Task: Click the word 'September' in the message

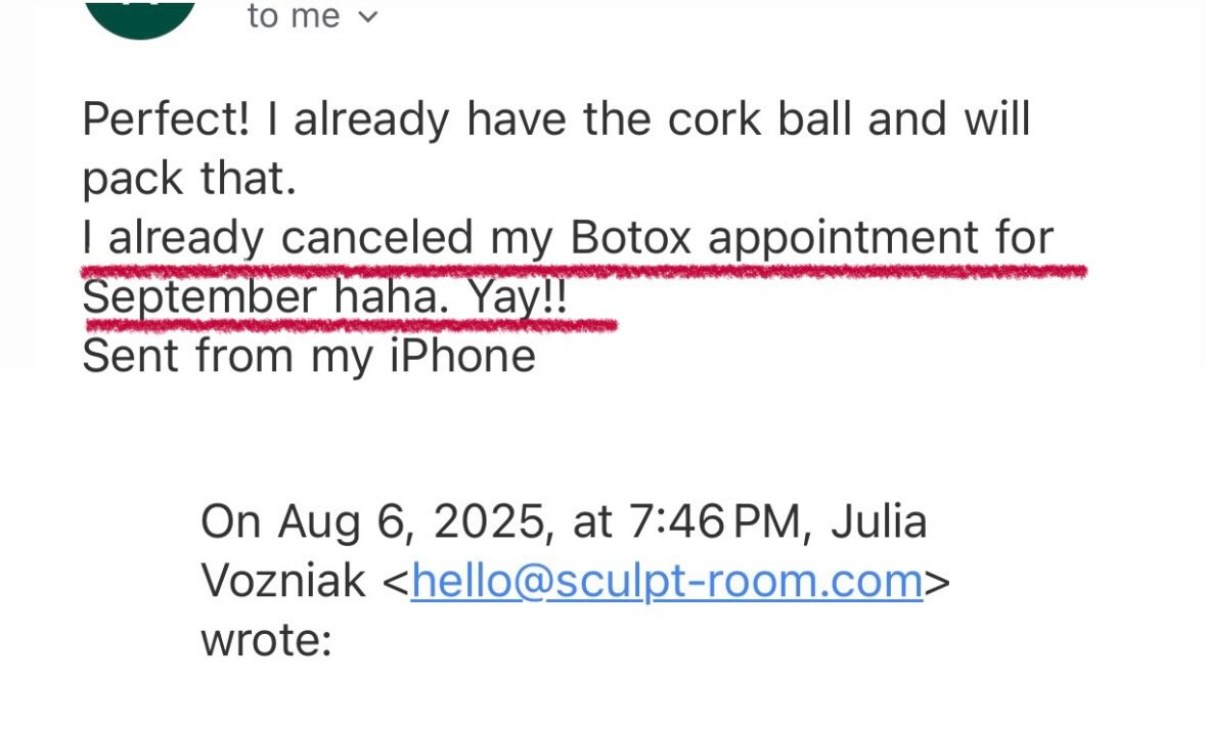Action: pyautogui.click(x=196, y=297)
